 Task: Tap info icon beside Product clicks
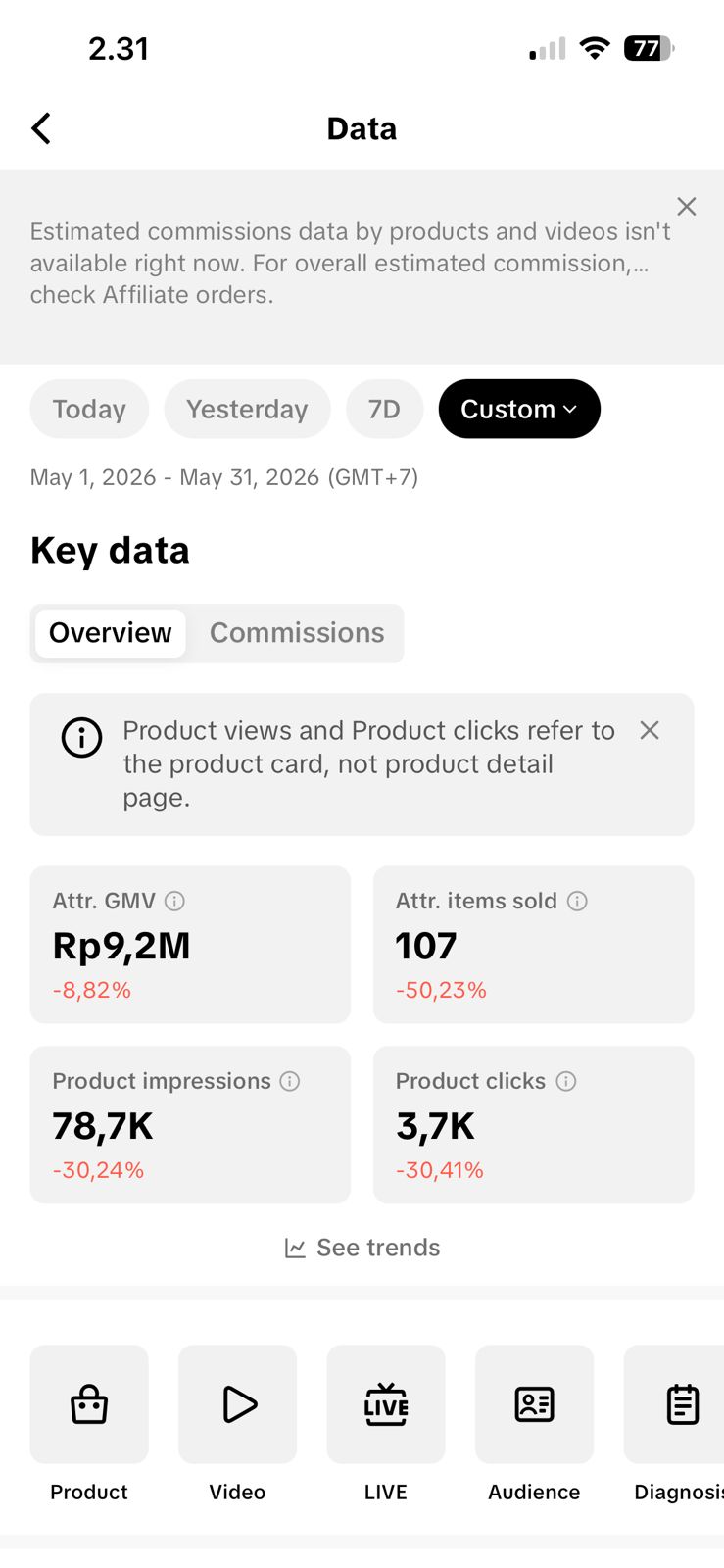[x=566, y=1081]
